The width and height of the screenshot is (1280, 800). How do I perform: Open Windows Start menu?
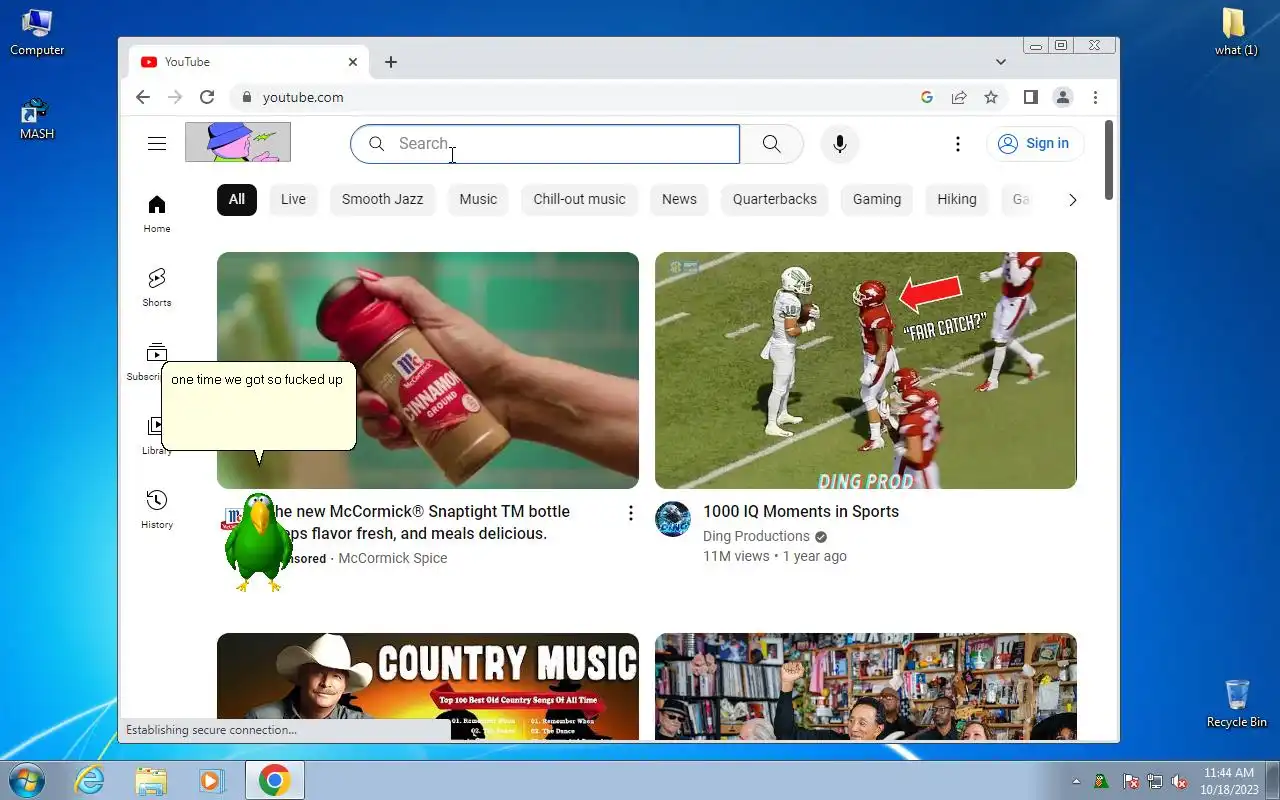coord(25,780)
